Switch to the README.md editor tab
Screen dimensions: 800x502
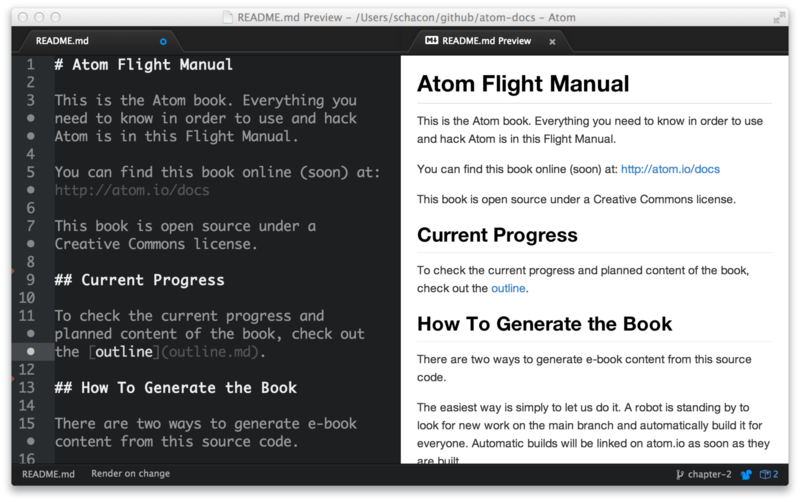[62, 41]
